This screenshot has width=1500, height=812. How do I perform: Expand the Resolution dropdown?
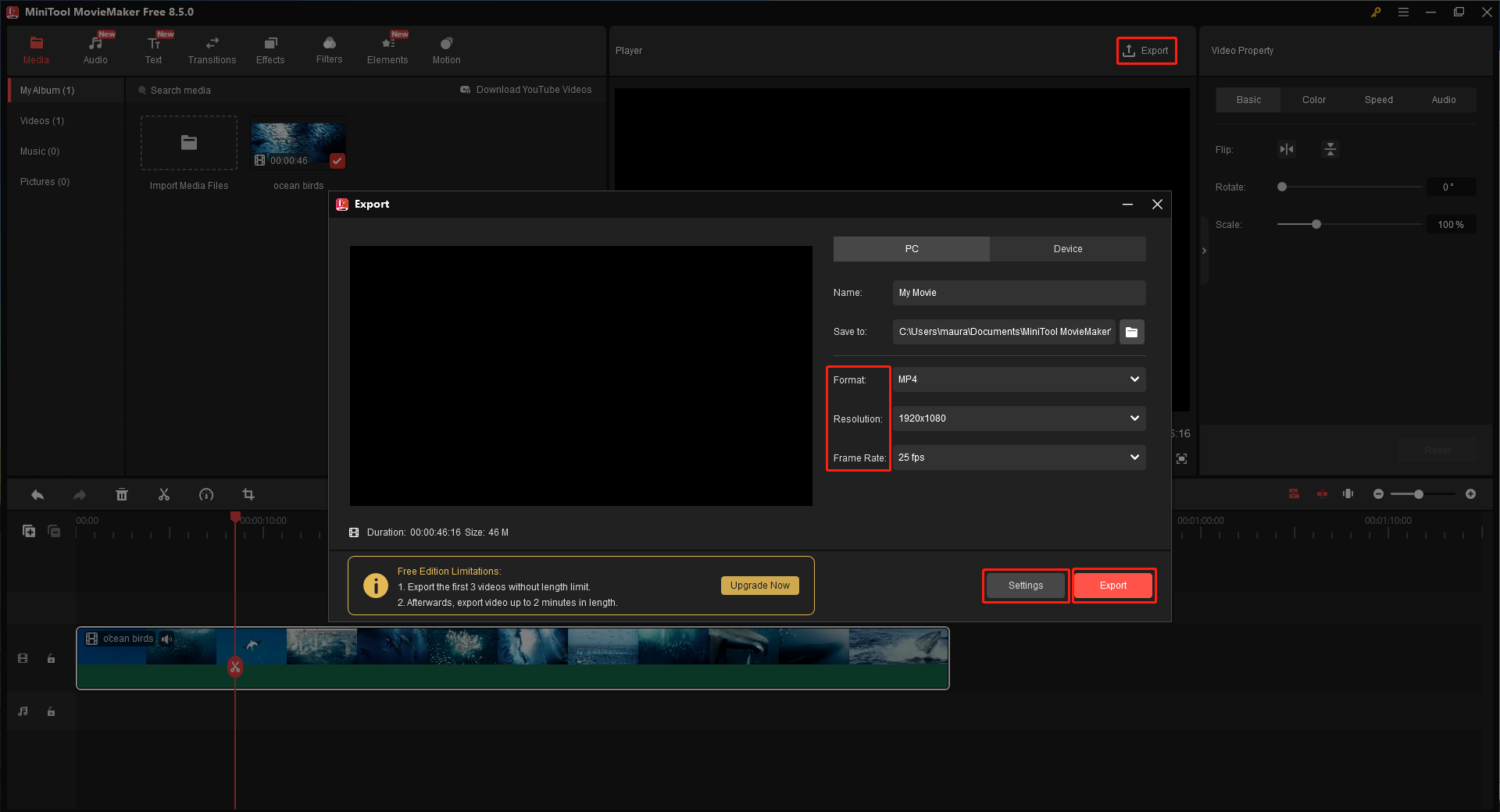pos(1018,418)
